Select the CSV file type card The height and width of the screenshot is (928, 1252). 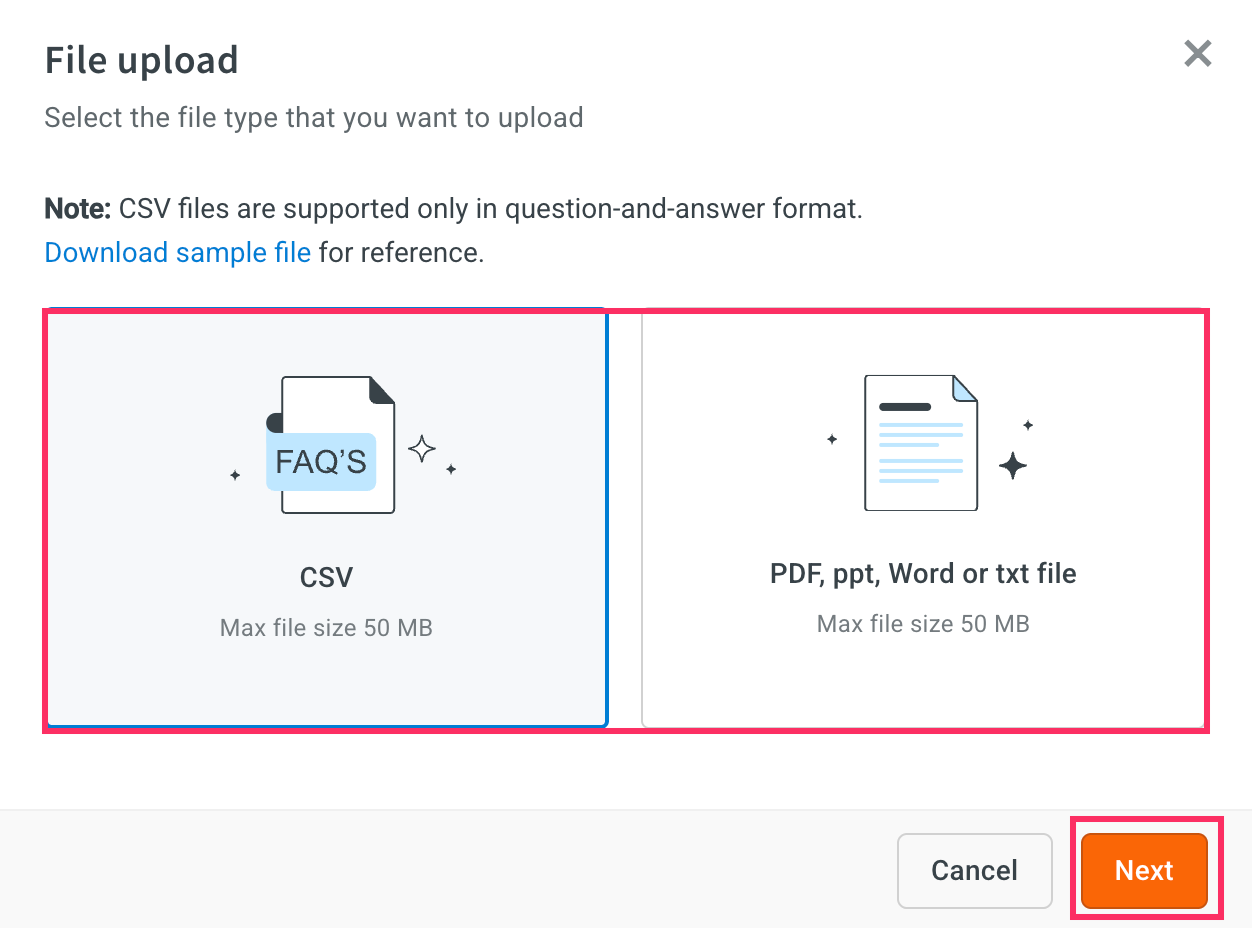point(326,519)
